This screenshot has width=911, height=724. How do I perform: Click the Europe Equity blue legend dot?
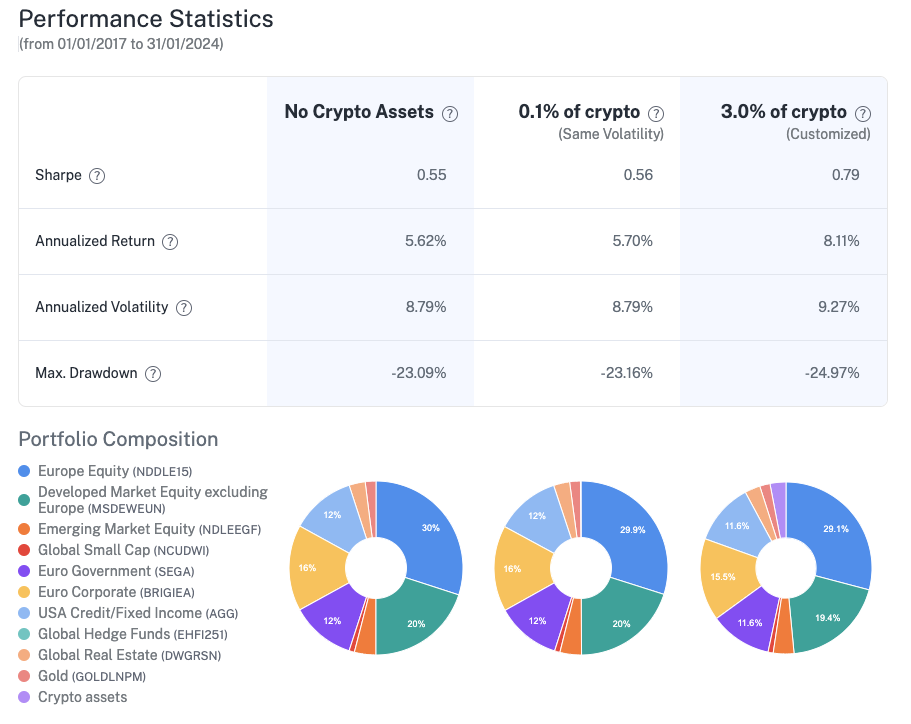[25, 471]
